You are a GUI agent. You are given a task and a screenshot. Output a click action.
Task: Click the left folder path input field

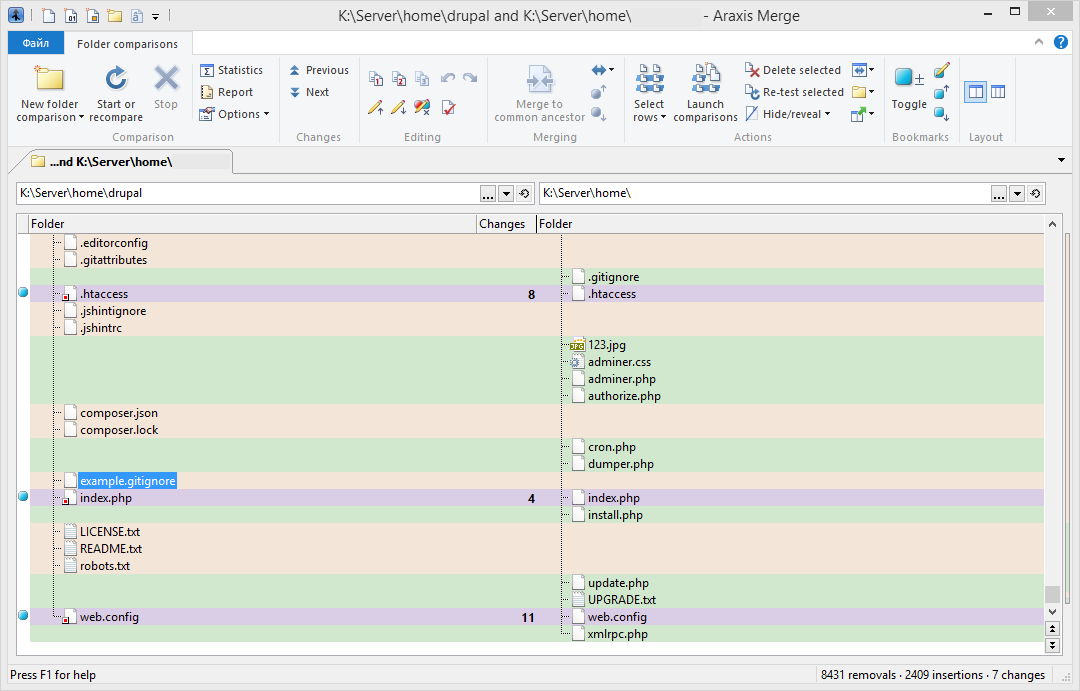pos(245,193)
